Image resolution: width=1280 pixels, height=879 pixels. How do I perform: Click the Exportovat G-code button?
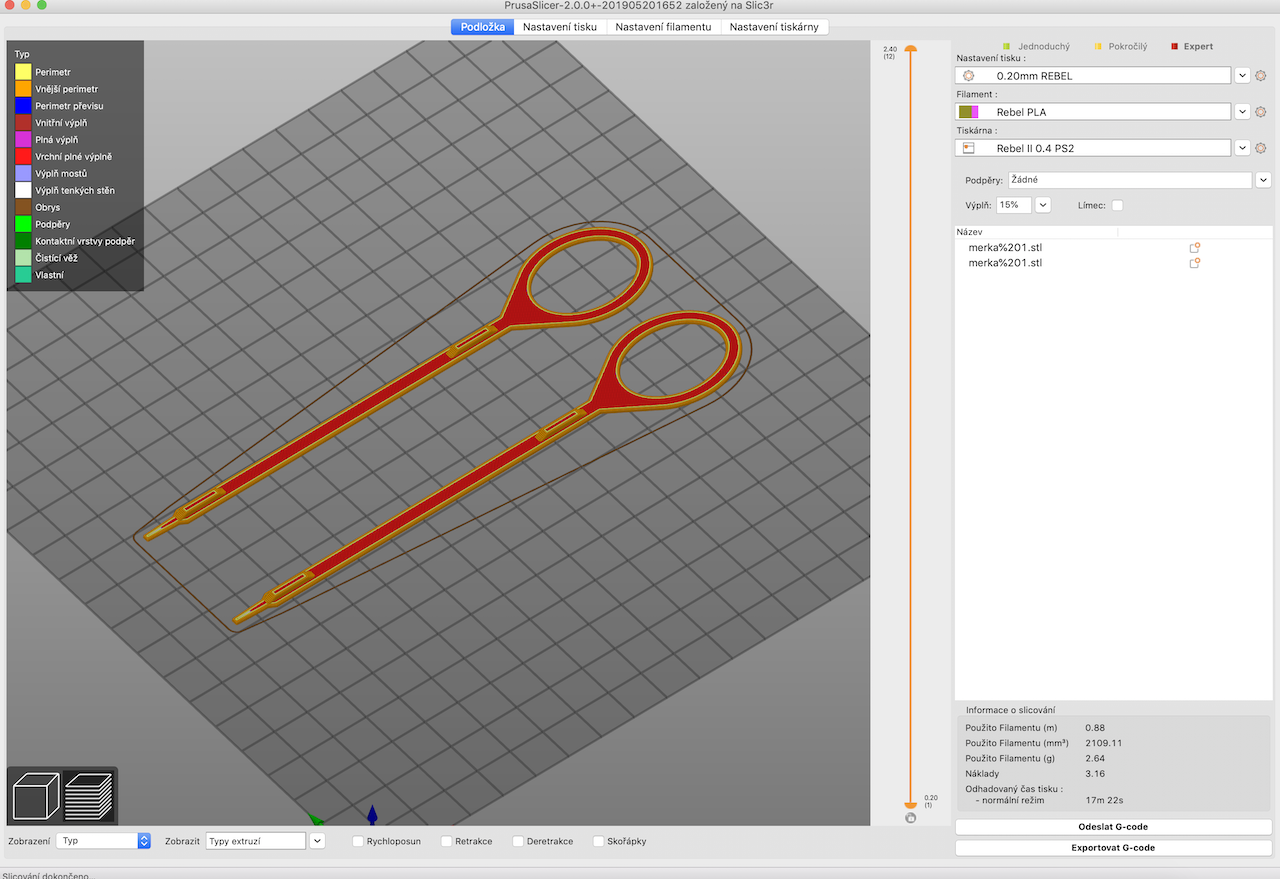1113,848
